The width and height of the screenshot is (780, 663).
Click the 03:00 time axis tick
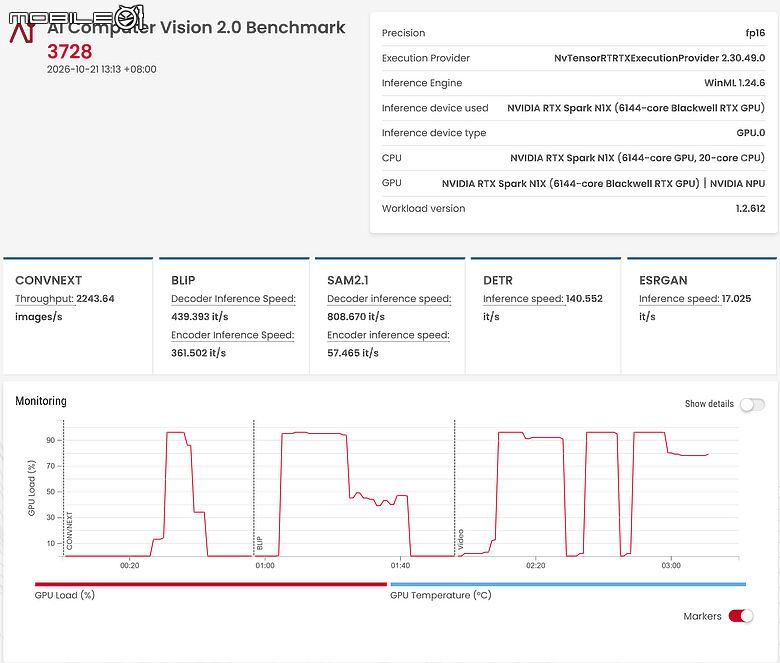[671, 566]
